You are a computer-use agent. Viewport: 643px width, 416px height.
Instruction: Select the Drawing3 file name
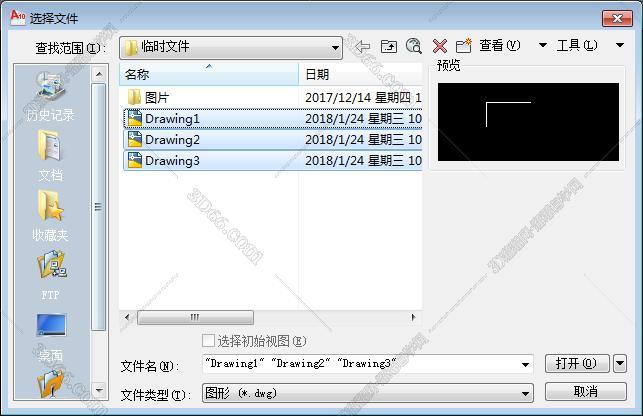click(x=172, y=161)
